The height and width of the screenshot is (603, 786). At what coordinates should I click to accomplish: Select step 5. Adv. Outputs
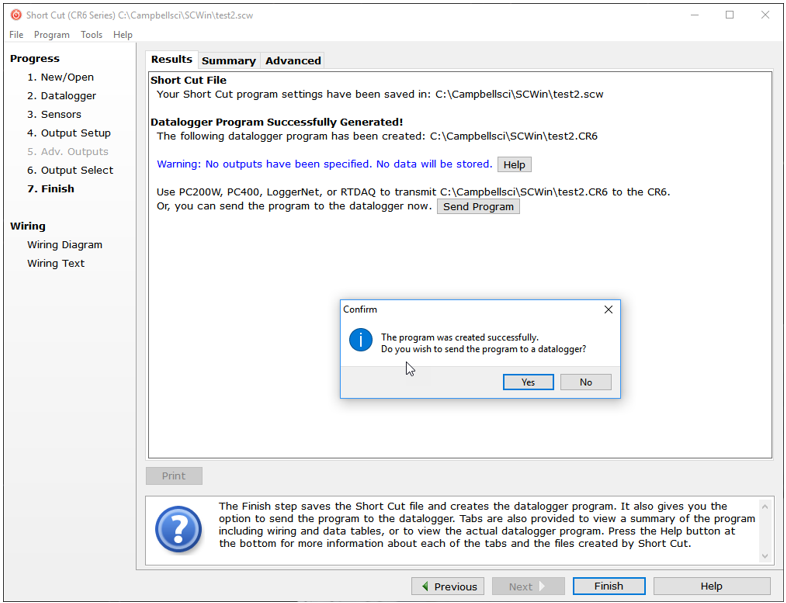click(68, 151)
